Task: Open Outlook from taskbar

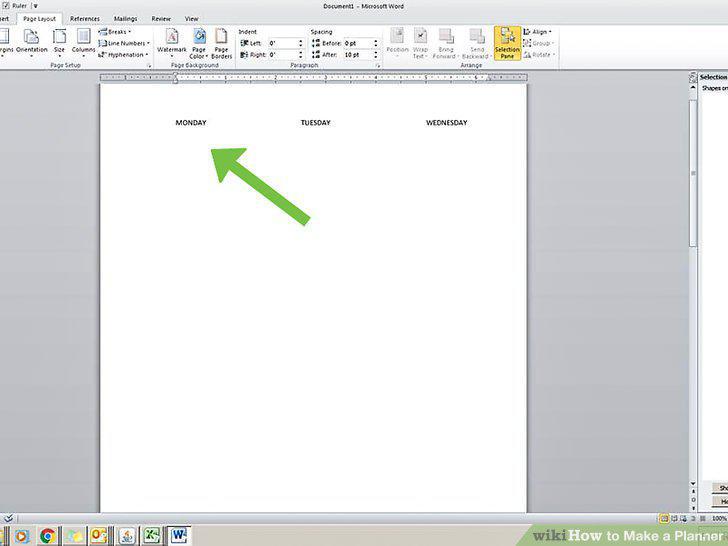Action: click(x=99, y=536)
